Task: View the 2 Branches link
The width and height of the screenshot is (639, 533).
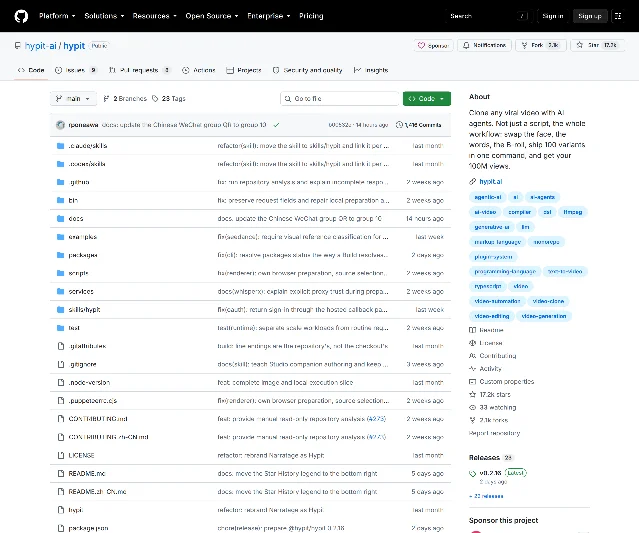Action: point(125,99)
